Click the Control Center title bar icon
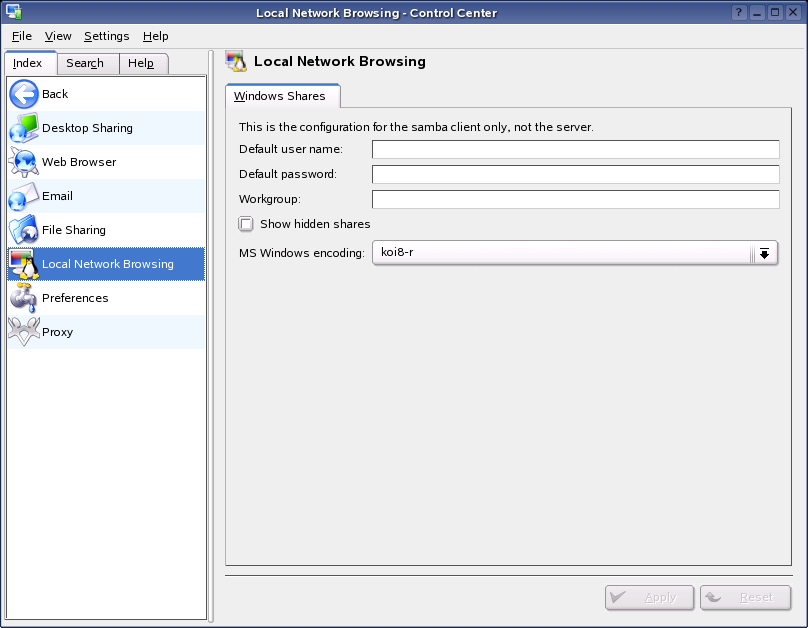The height and width of the screenshot is (628, 808). [13, 12]
